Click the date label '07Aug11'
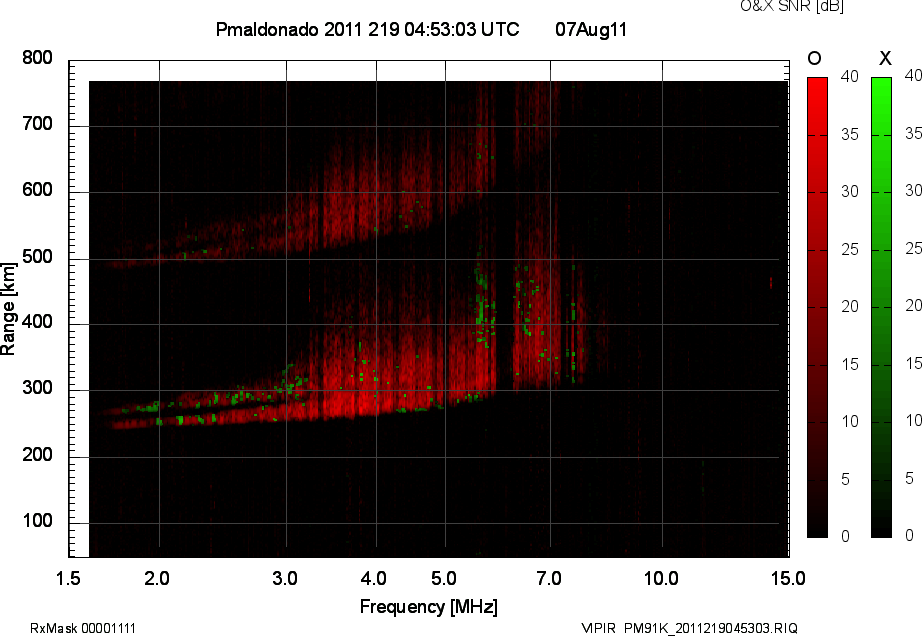 pyautogui.click(x=591, y=29)
